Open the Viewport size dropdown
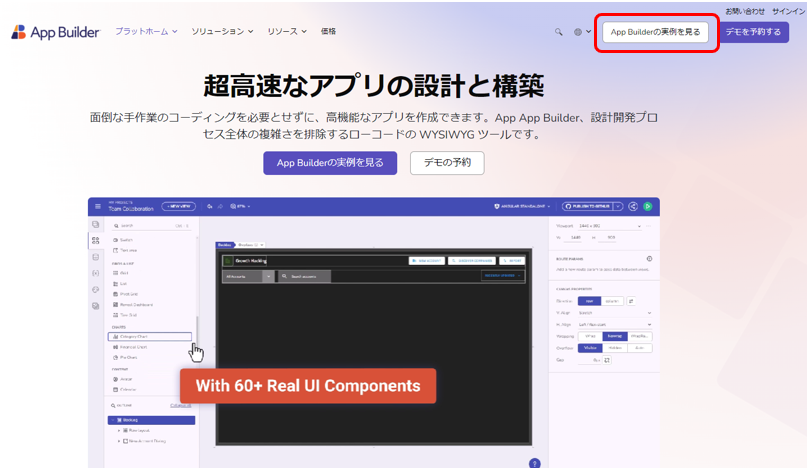Screen dimensions: 807x468 tap(609, 226)
